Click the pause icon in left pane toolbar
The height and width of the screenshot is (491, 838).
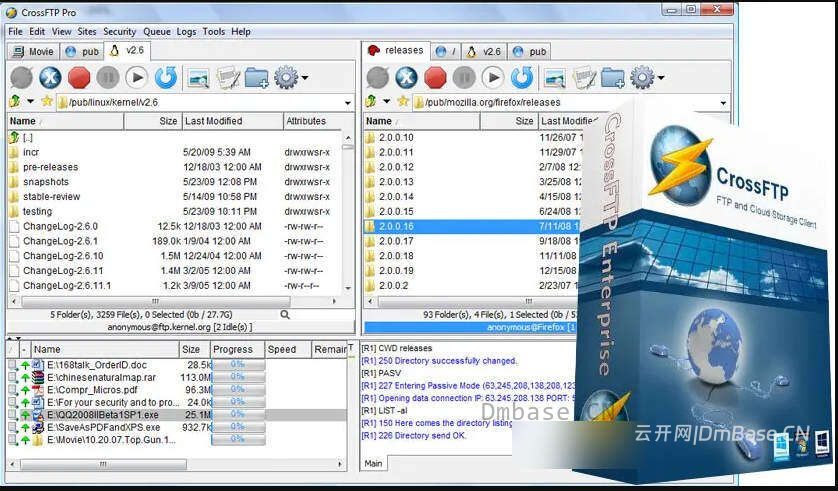(x=108, y=78)
